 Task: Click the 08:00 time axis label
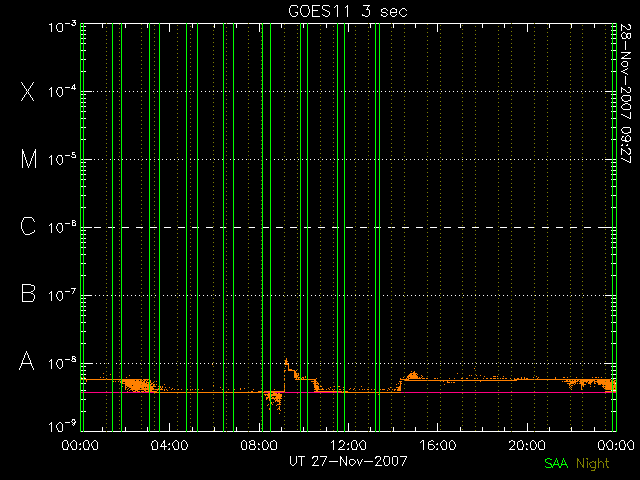(259, 445)
